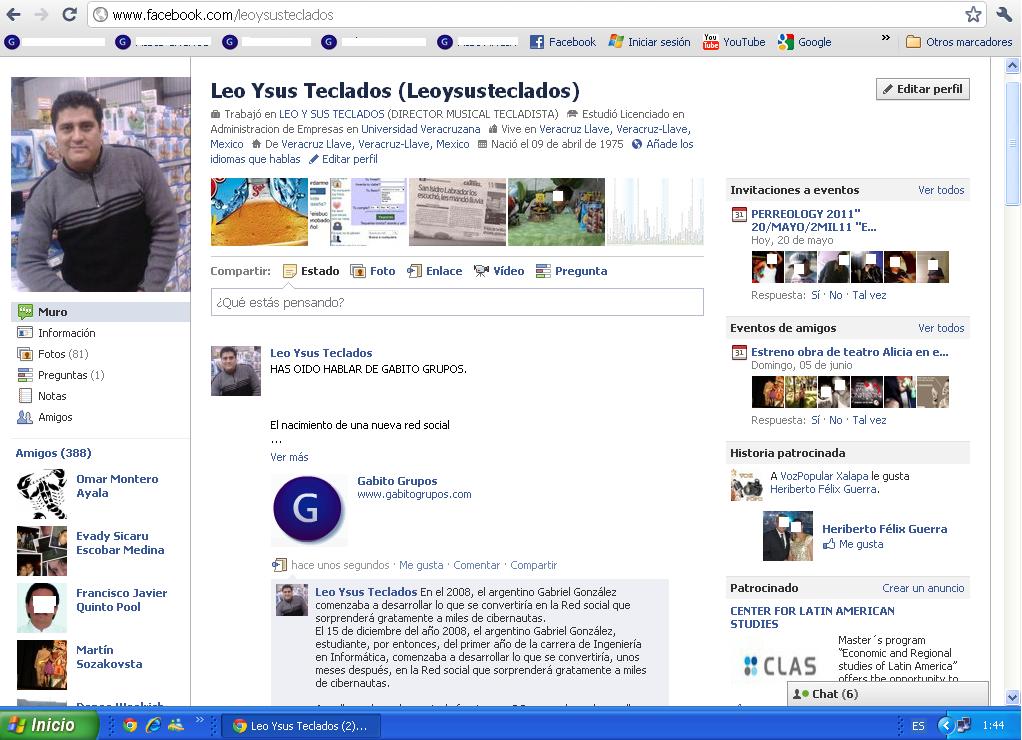Open Martín Sozakovsta profile
1022x740 pixels.
coord(109,657)
